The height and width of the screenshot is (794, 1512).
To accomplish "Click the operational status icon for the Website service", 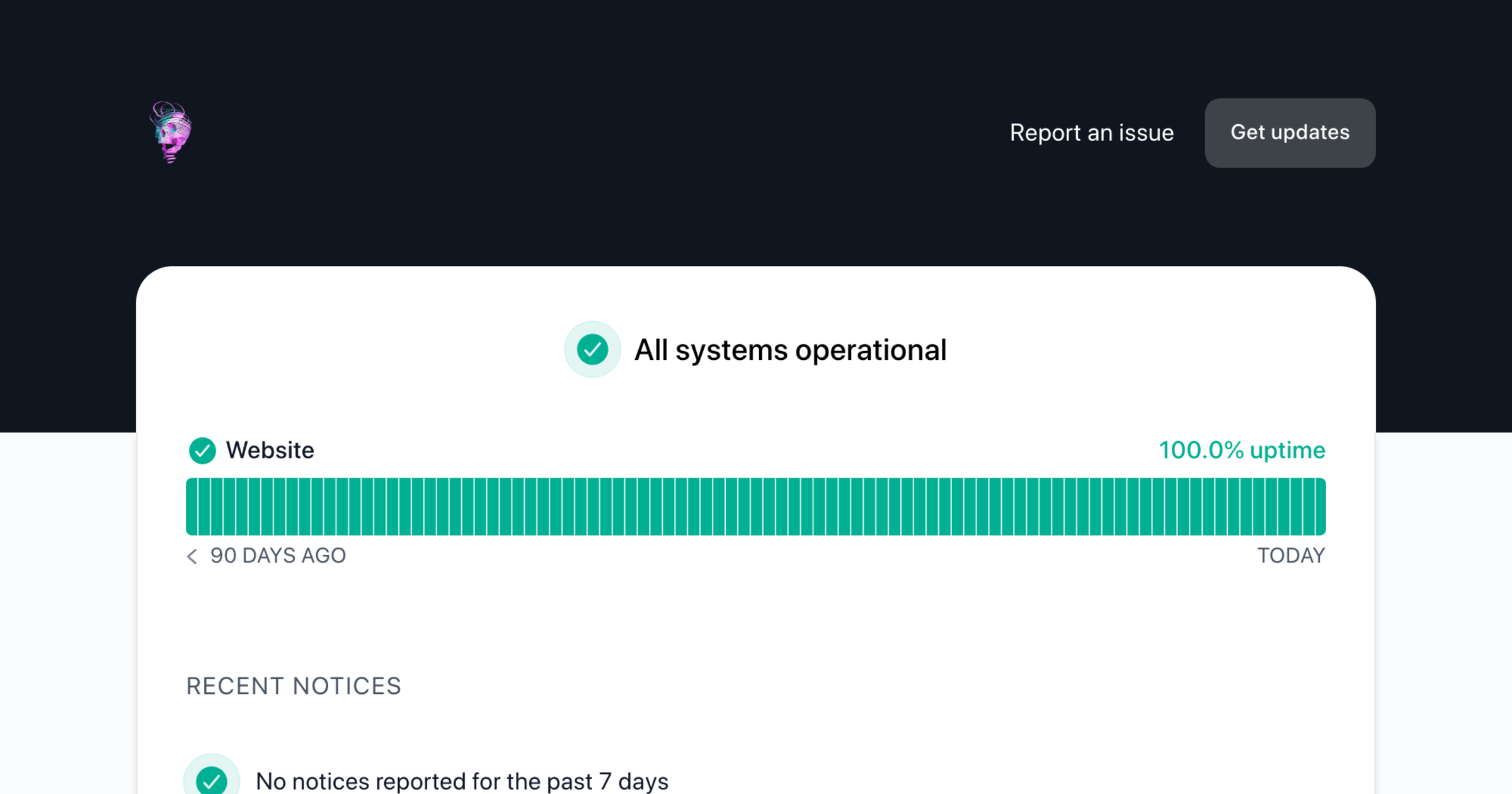I will (202, 450).
